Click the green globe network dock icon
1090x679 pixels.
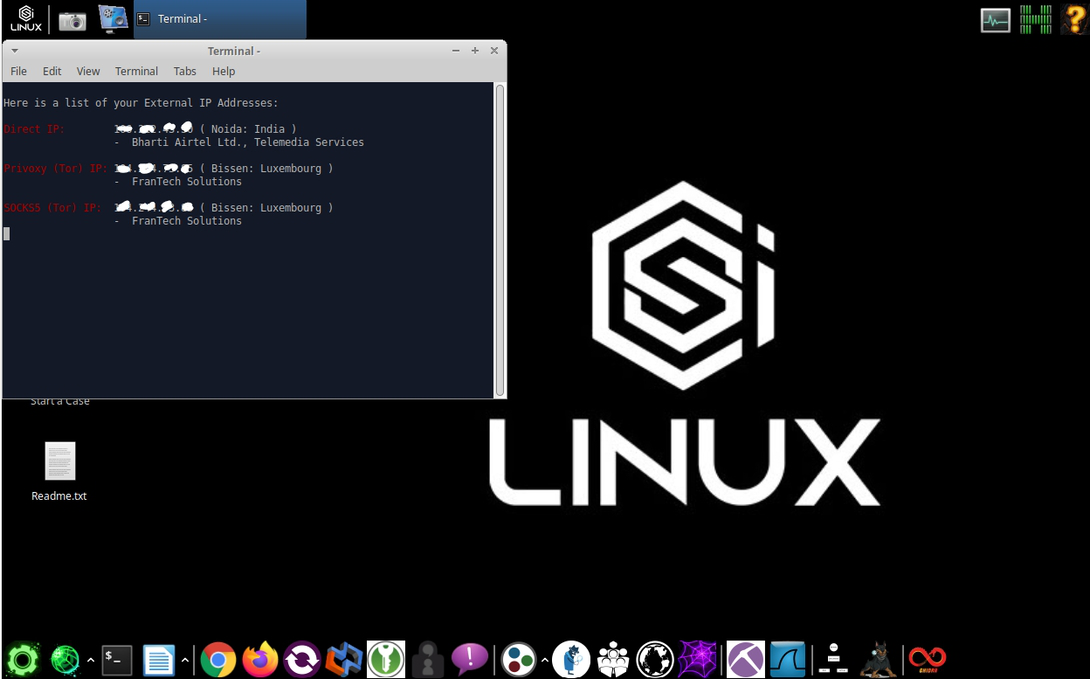[65, 660]
